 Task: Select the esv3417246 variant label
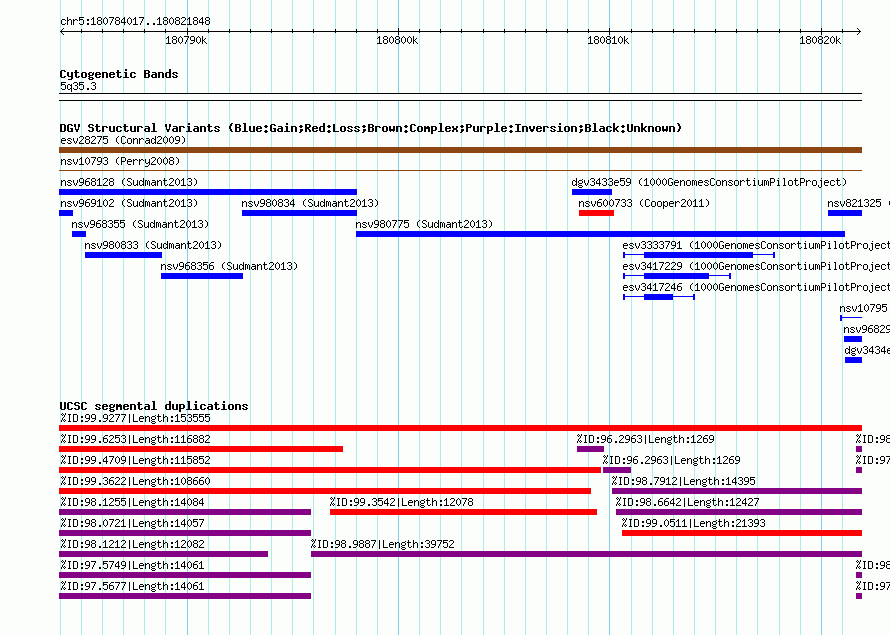pyautogui.click(x=756, y=287)
